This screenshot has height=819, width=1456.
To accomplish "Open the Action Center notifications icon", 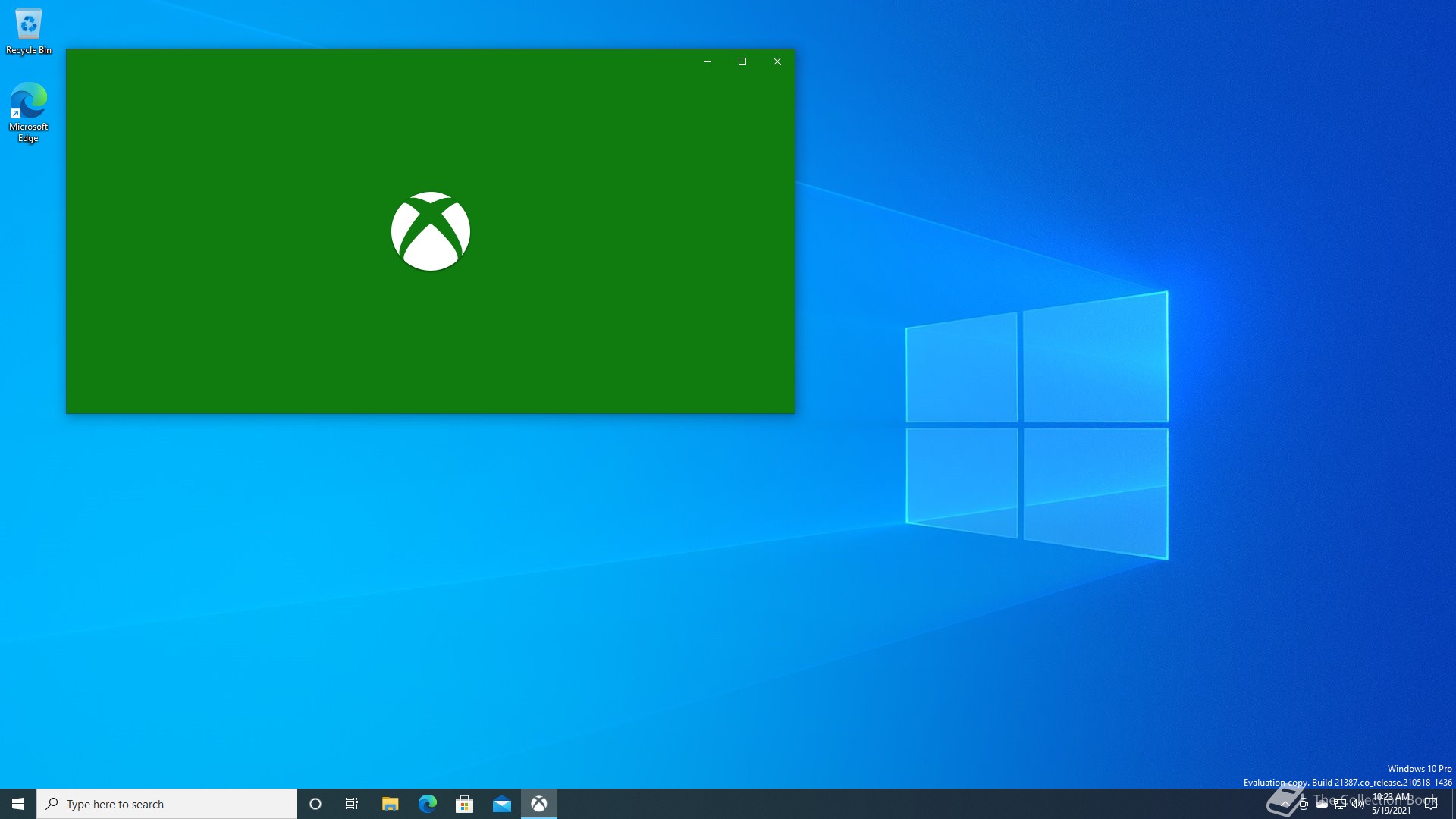I will tap(1431, 804).
